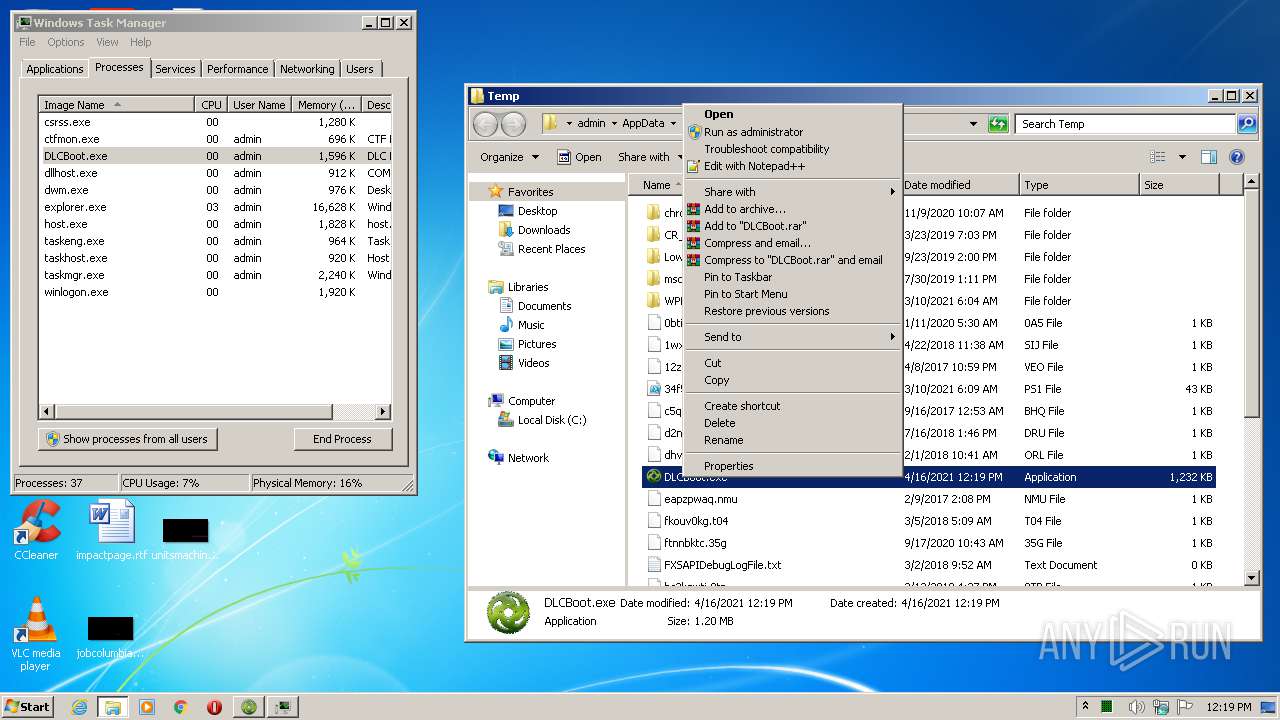Select DLCBoot.exe process row
Screen dimensions: 1280x720
[215, 156]
